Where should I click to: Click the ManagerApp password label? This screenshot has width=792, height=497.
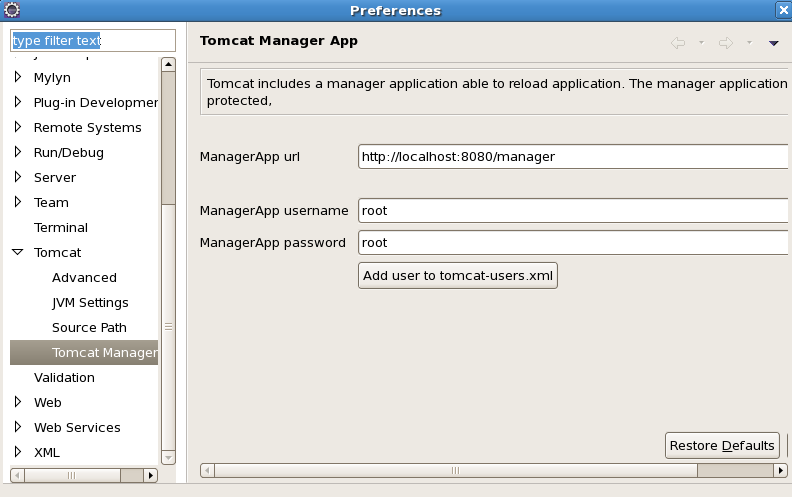(273, 243)
